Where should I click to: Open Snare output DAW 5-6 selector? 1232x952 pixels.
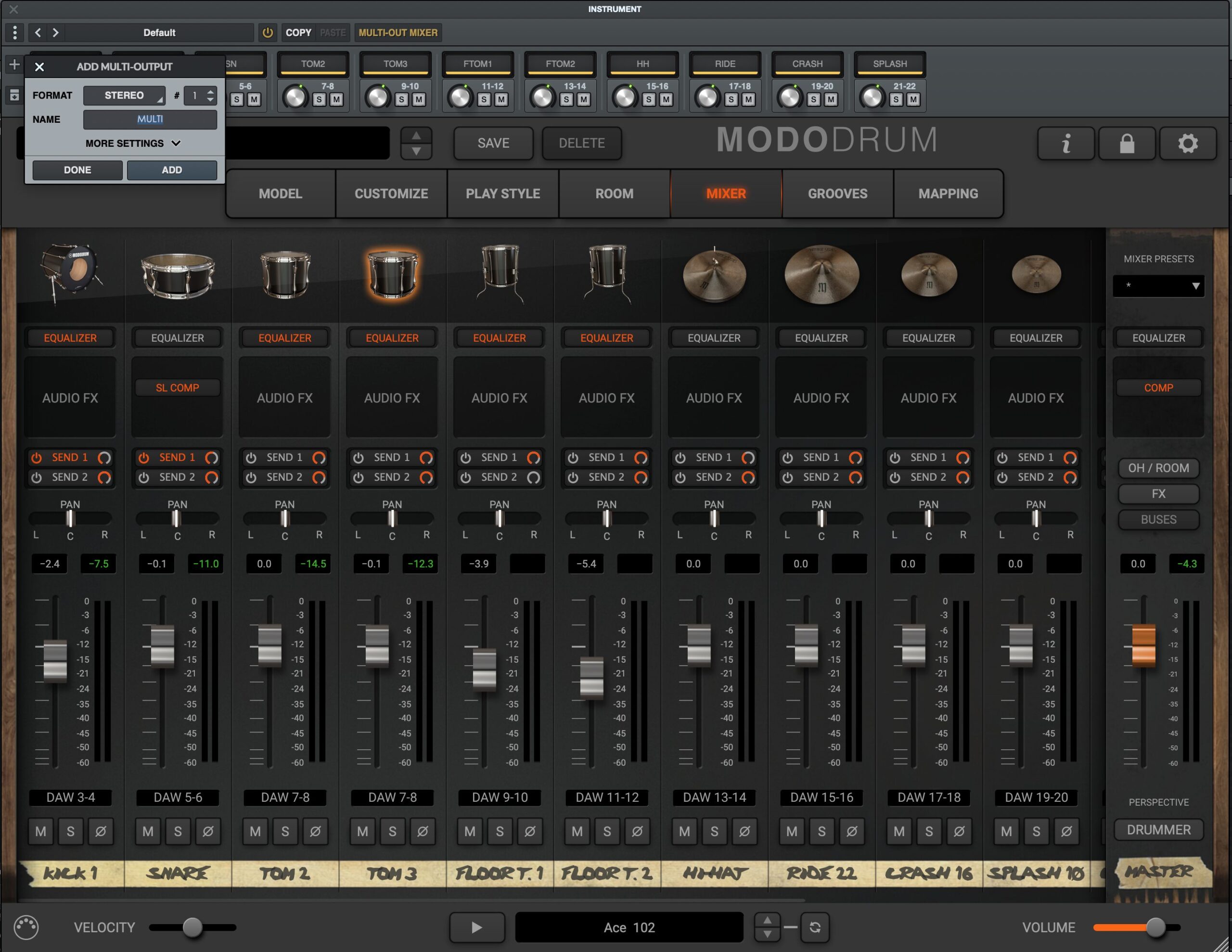[x=178, y=798]
